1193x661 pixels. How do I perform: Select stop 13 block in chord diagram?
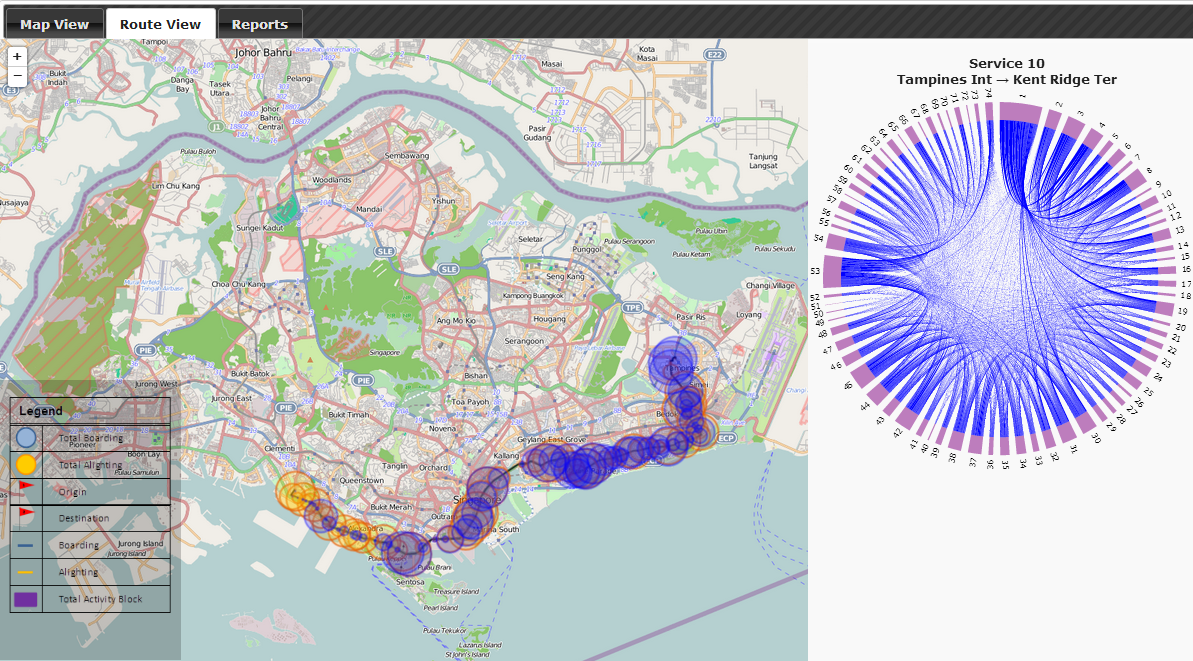click(x=1162, y=235)
